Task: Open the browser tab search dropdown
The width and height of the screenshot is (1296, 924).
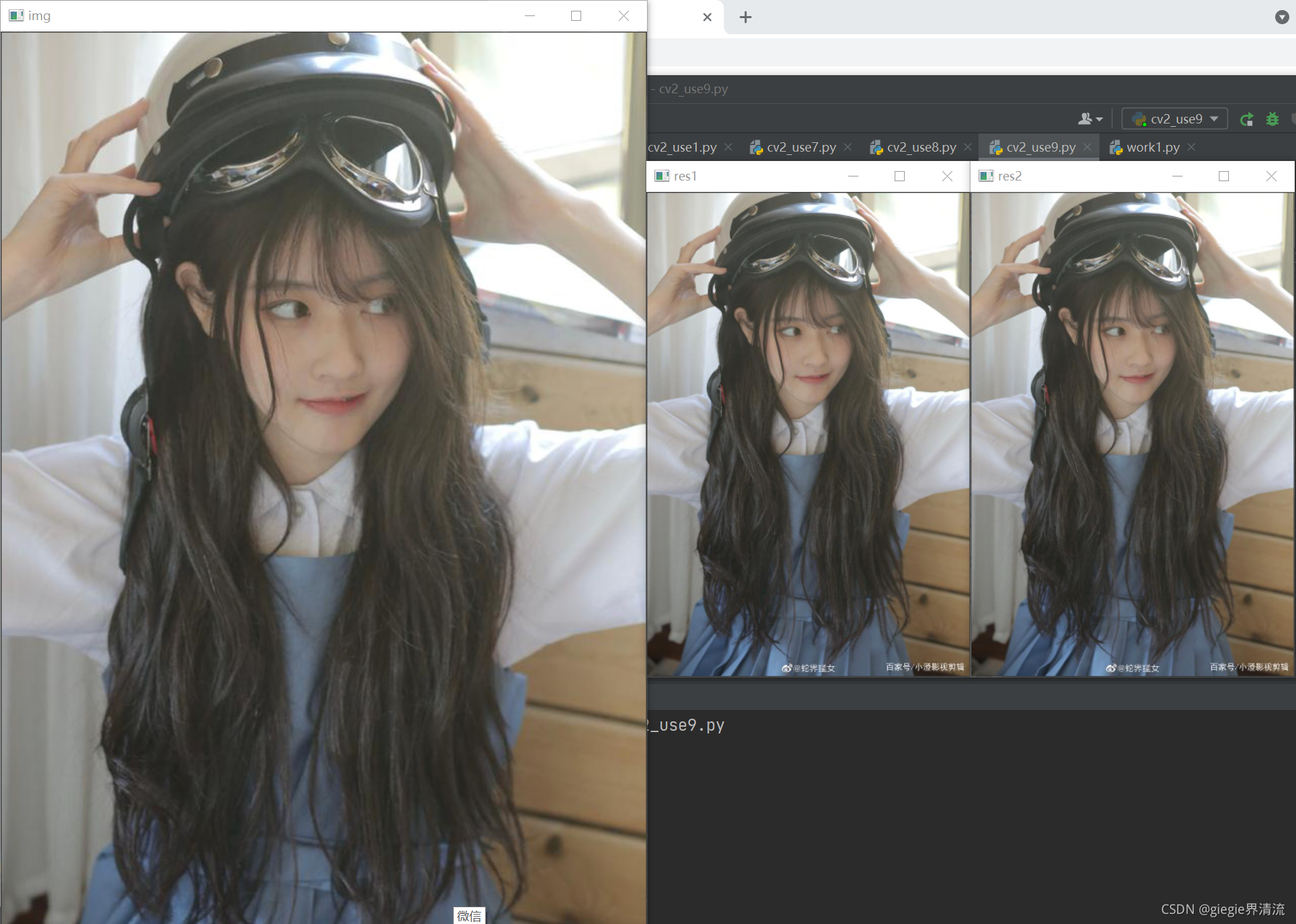Action: coord(1282,17)
